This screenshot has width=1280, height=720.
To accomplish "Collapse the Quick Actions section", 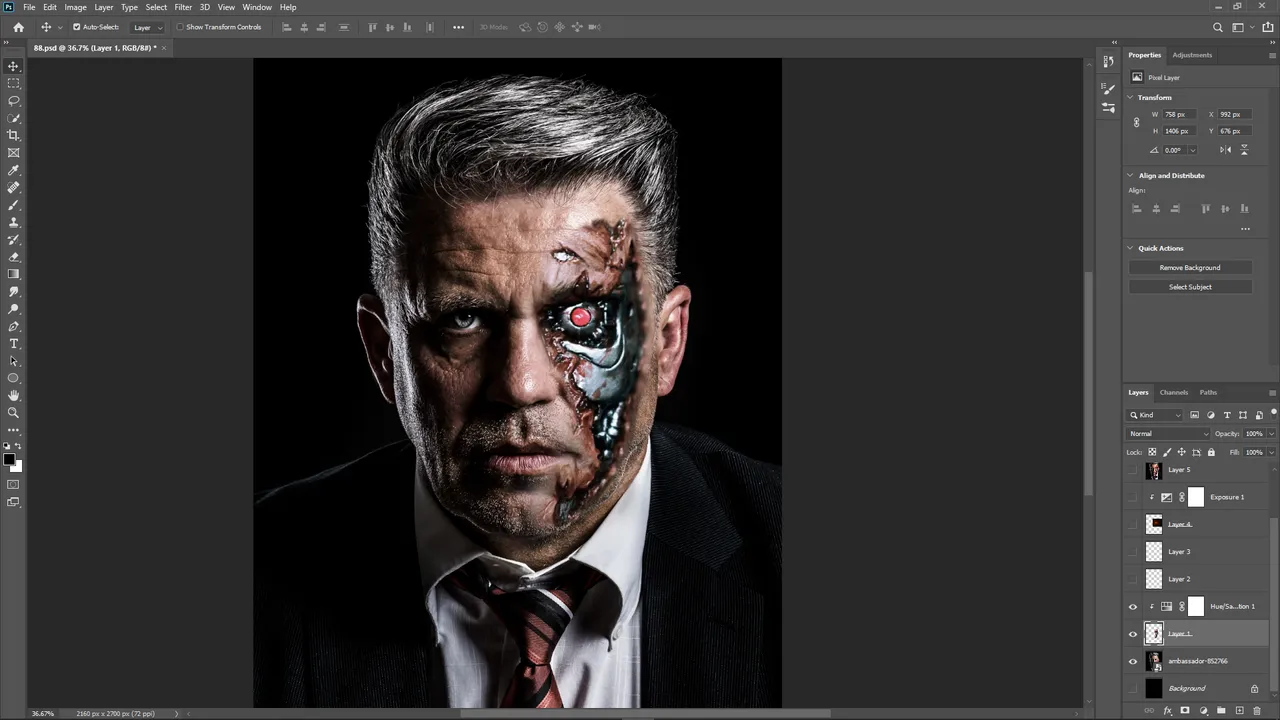I will (1130, 248).
